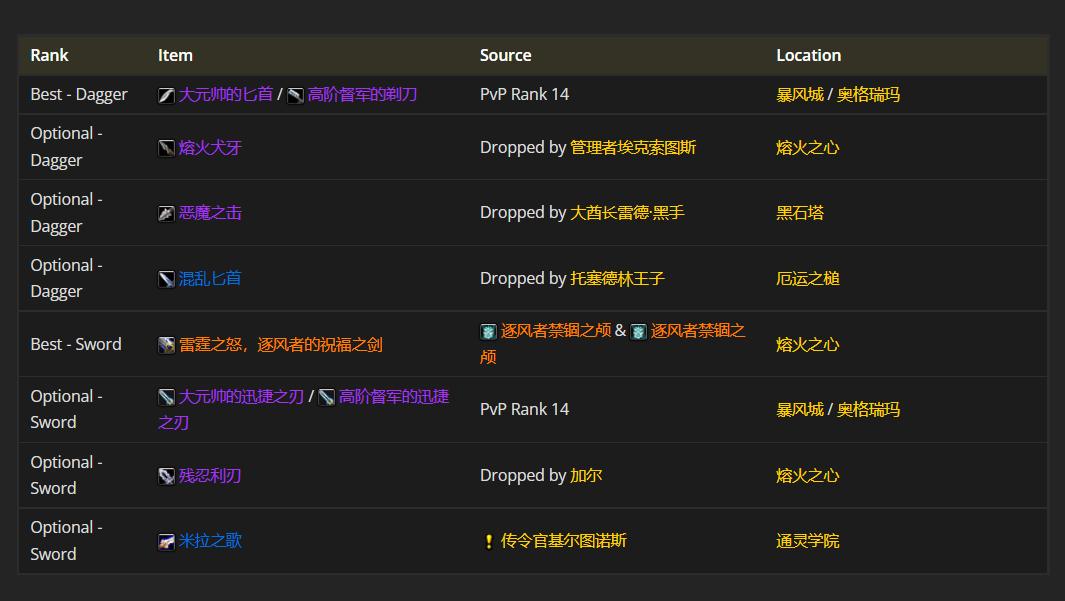Open the 传令官基尔图诺斯 quest link
This screenshot has height=601, width=1065.
click(564, 541)
